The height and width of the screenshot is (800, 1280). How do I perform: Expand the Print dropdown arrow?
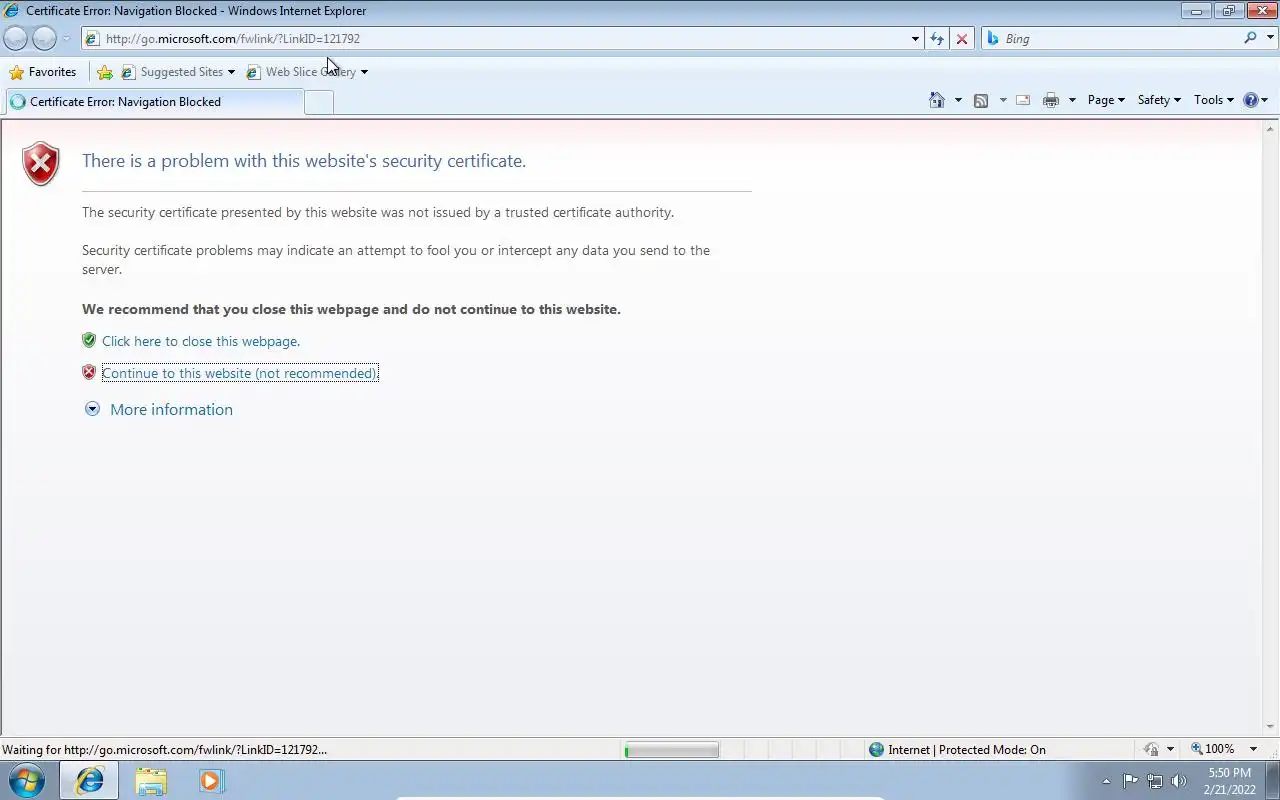[1072, 100]
